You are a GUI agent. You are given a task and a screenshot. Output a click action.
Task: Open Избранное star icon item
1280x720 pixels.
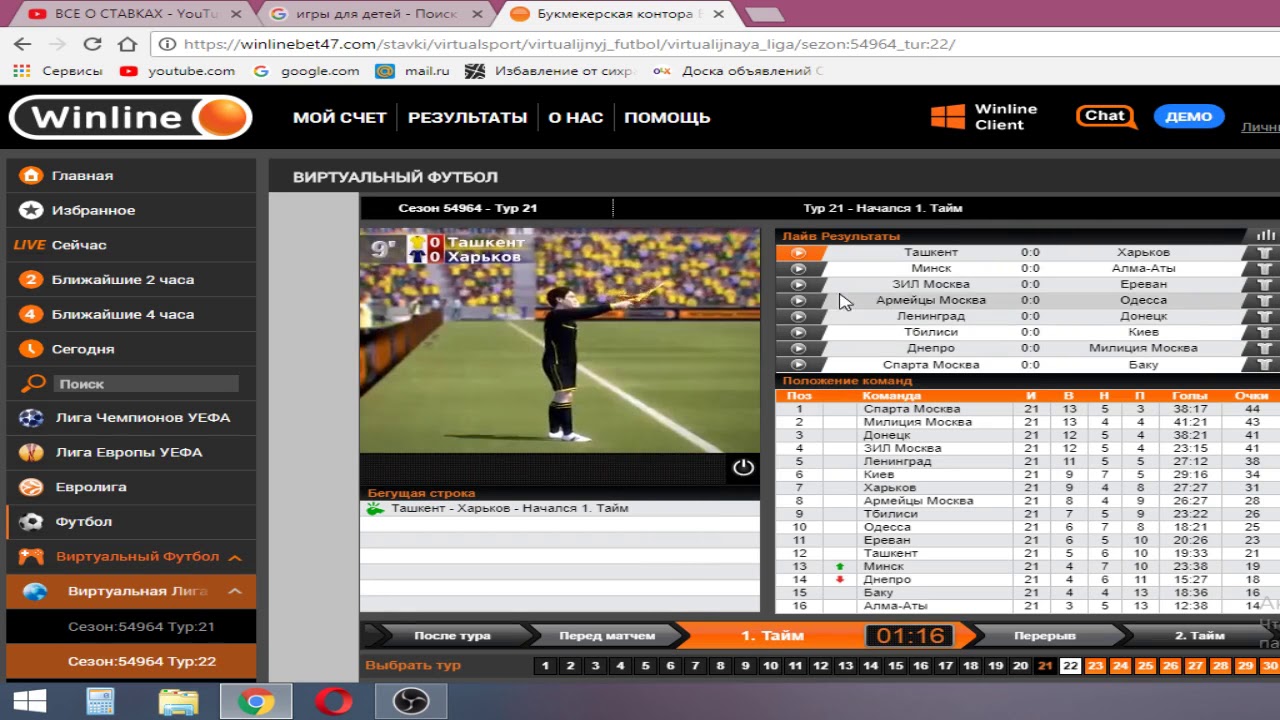(x=131, y=210)
